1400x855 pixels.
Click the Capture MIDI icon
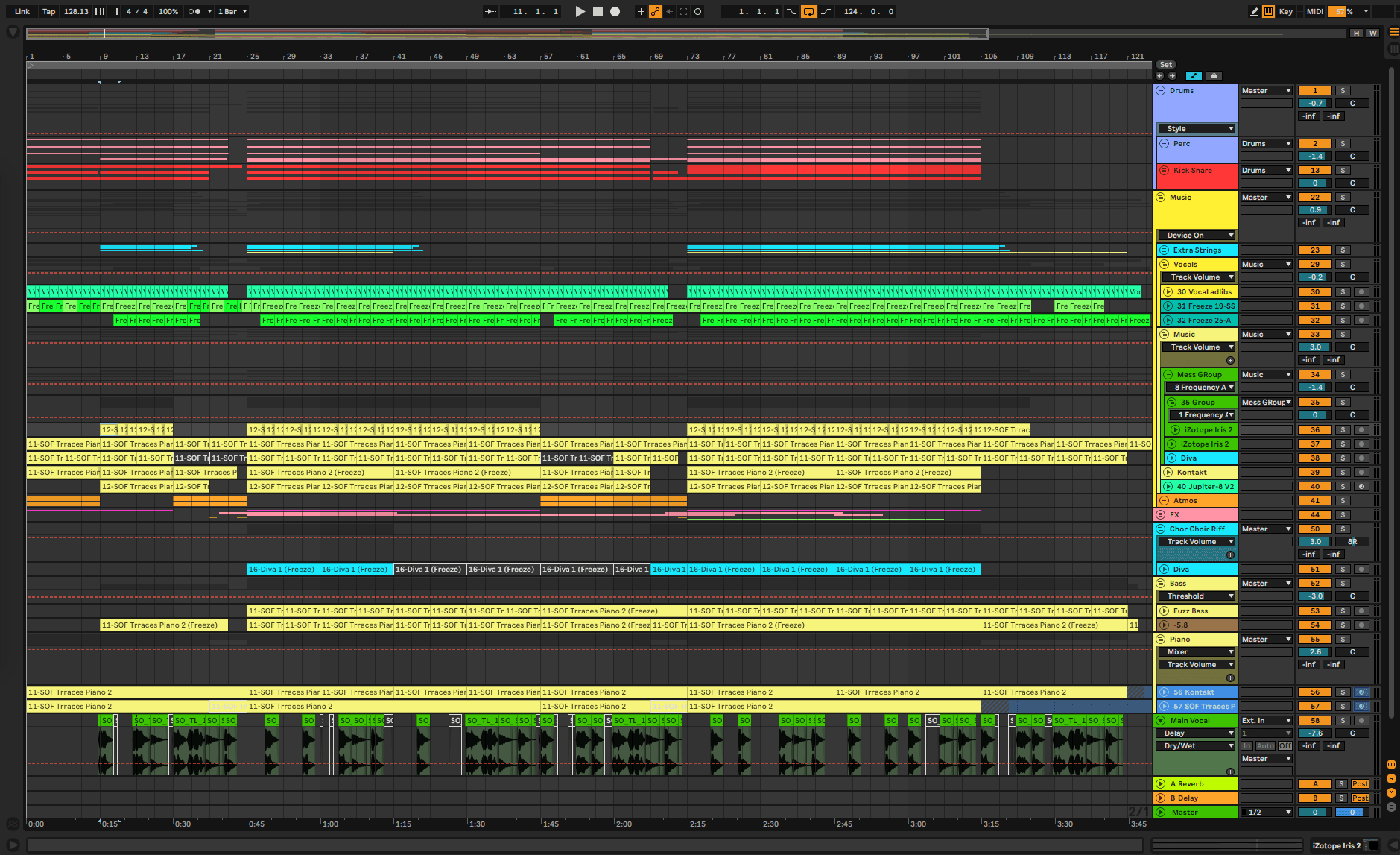[683, 11]
